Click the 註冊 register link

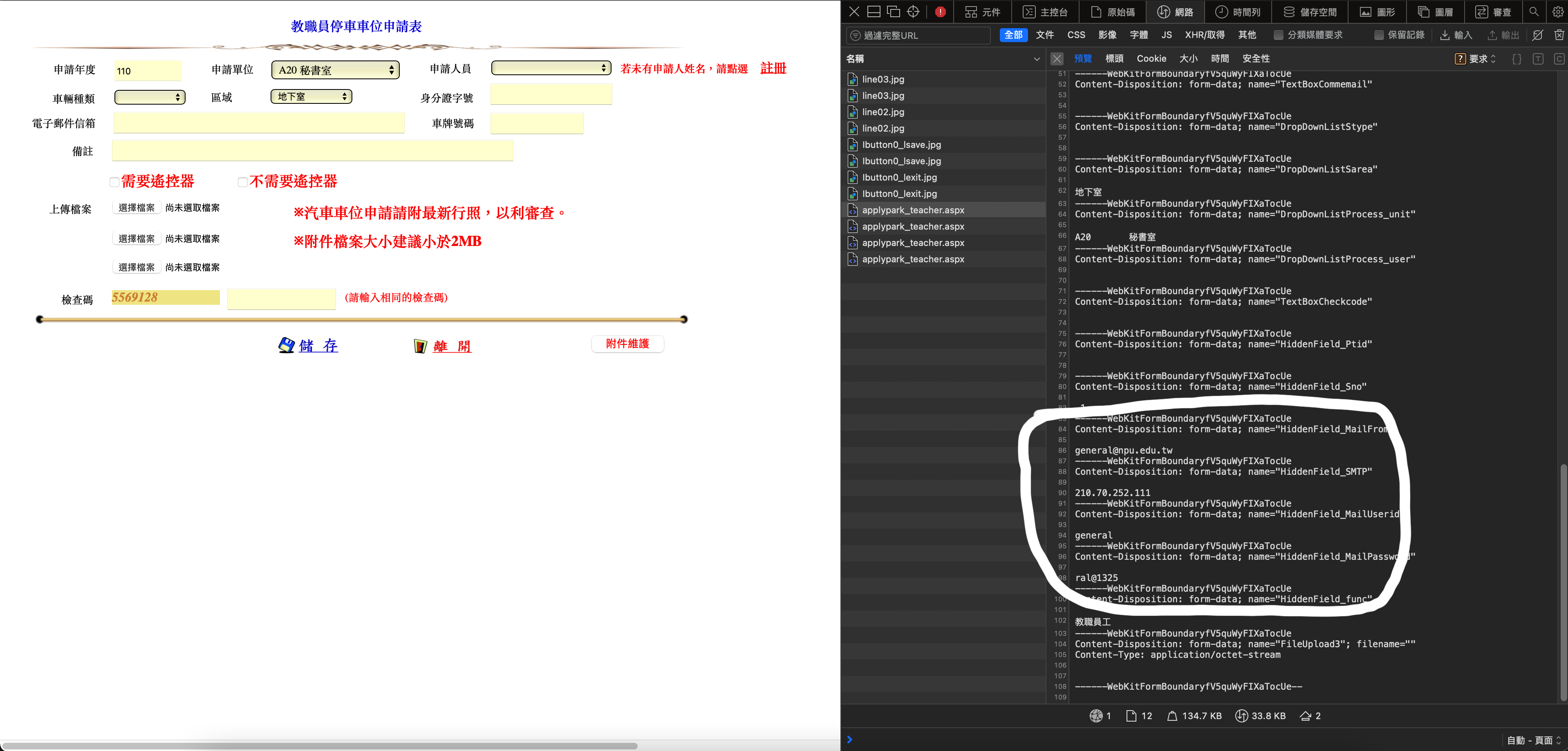[773, 67]
